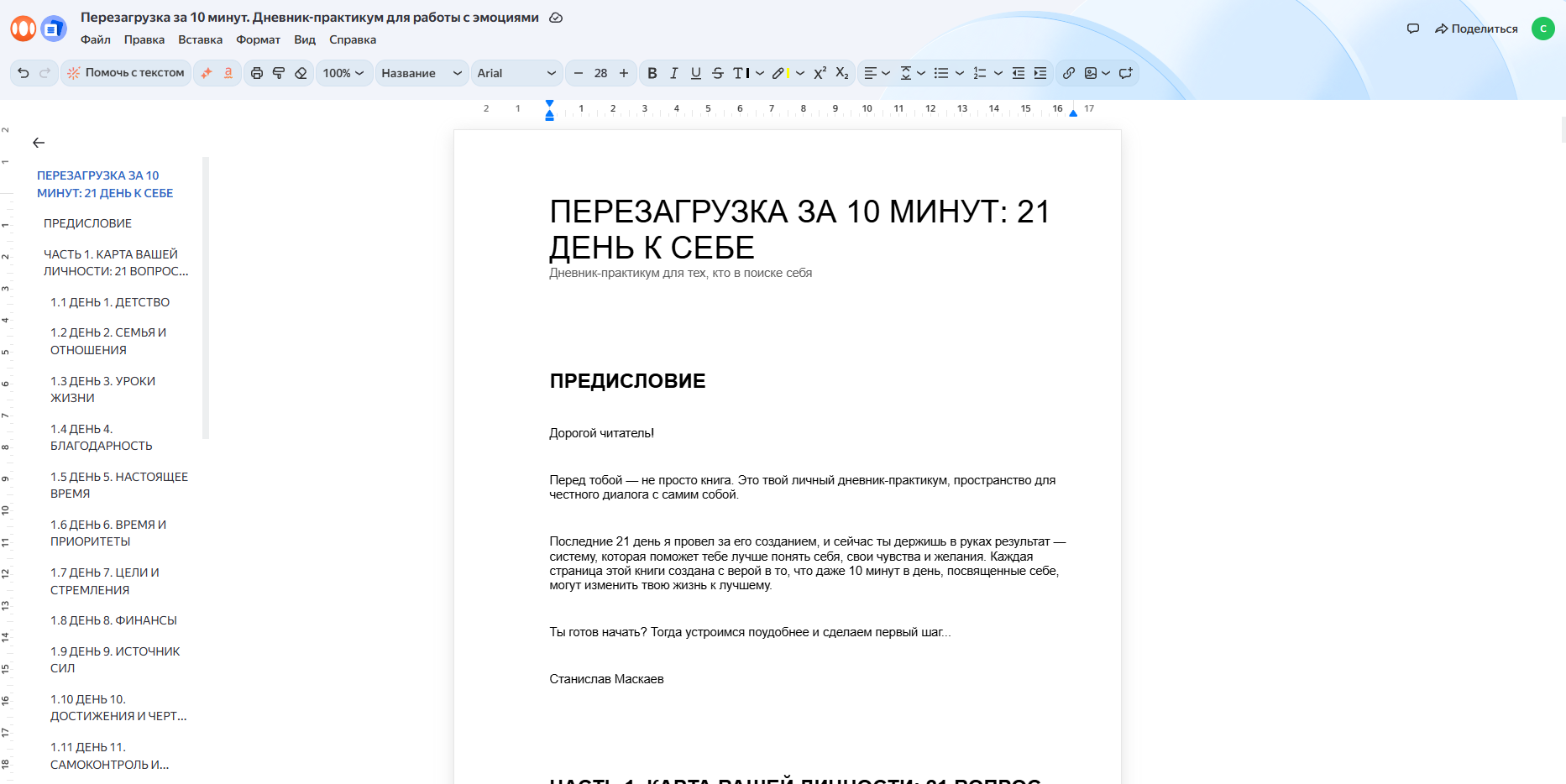
Task: Undo the last action
Action: click(24, 73)
